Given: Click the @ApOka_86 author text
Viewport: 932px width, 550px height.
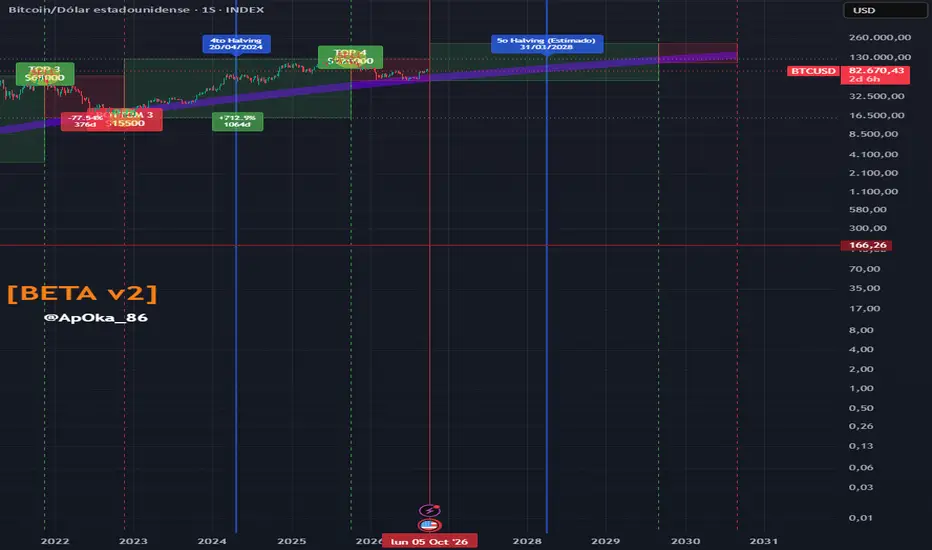Looking at the screenshot, I should (x=95, y=318).
